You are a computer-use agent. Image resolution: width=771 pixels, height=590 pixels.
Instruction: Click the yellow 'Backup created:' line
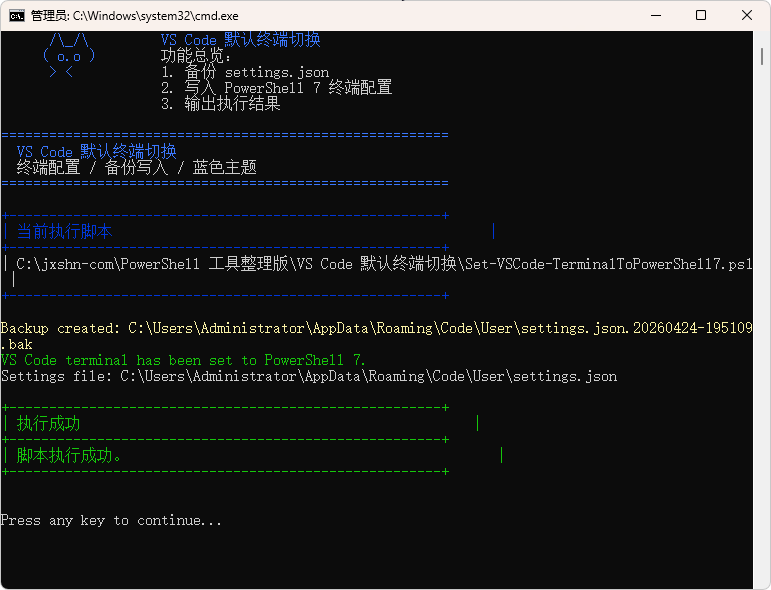tap(377, 328)
